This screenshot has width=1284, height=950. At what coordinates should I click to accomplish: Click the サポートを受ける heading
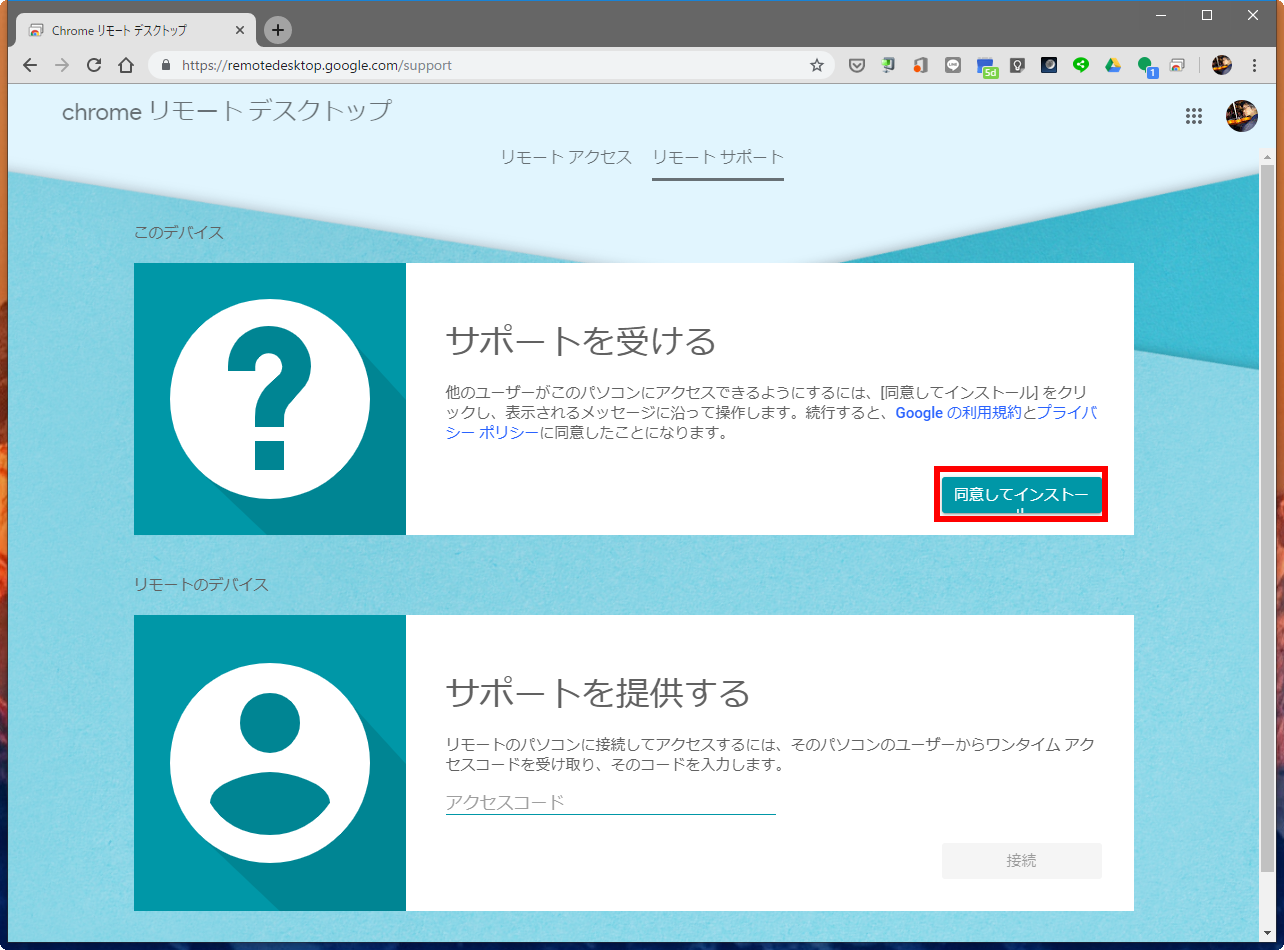point(581,341)
